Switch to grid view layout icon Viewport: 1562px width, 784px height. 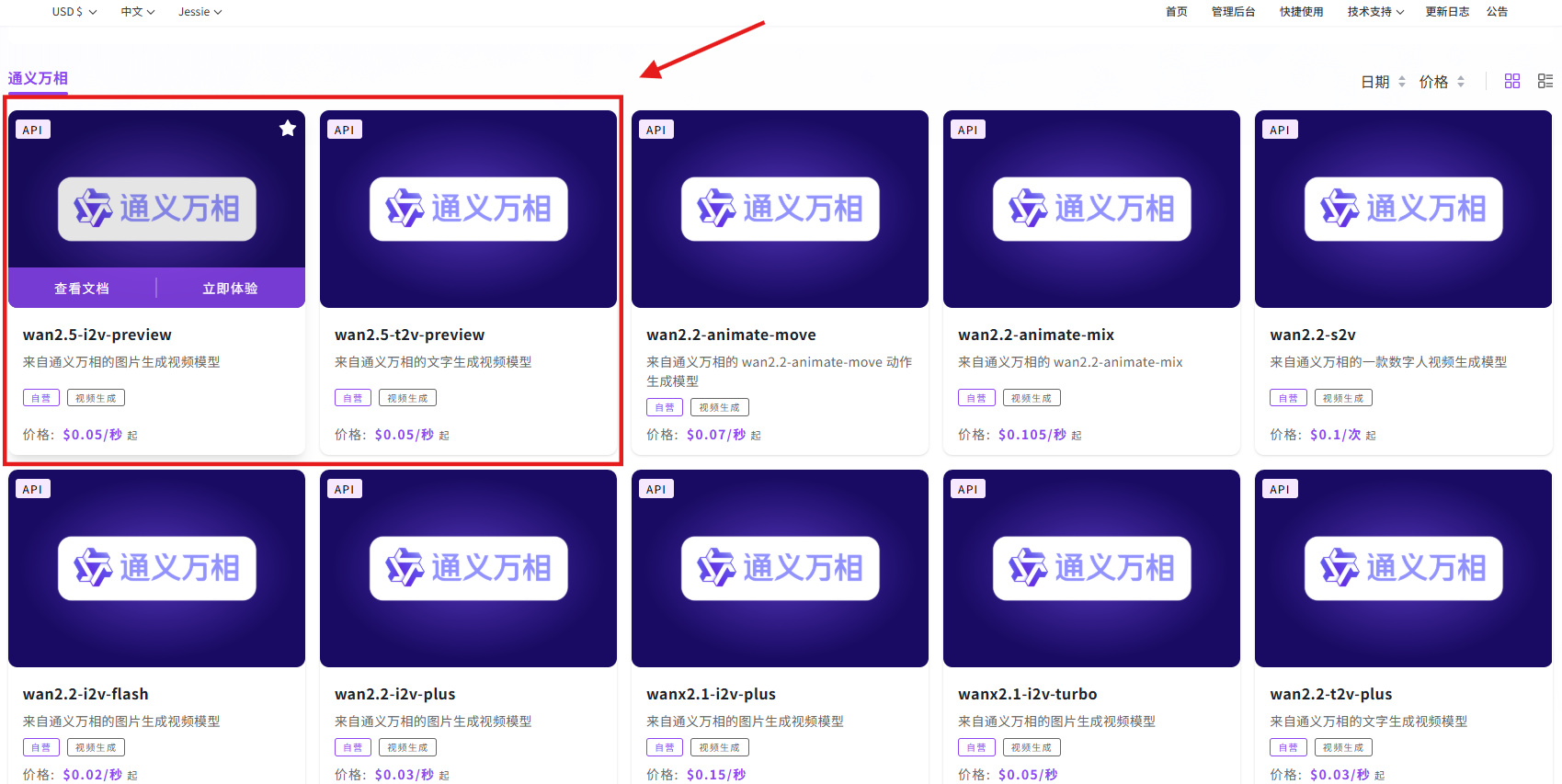pyautogui.click(x=1512, y=81)
